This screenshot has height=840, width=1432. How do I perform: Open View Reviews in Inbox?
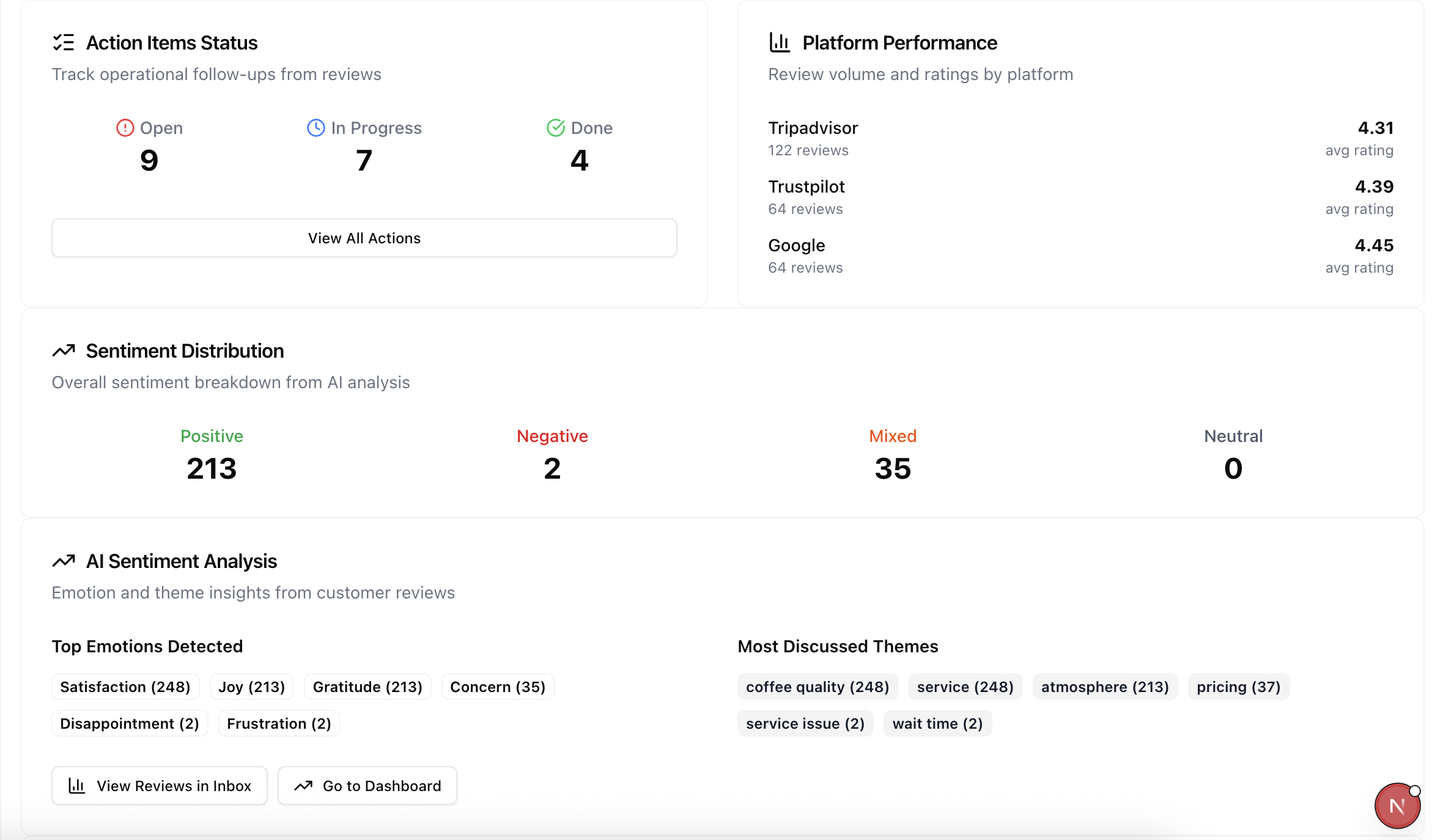click(x=160, y=786)
